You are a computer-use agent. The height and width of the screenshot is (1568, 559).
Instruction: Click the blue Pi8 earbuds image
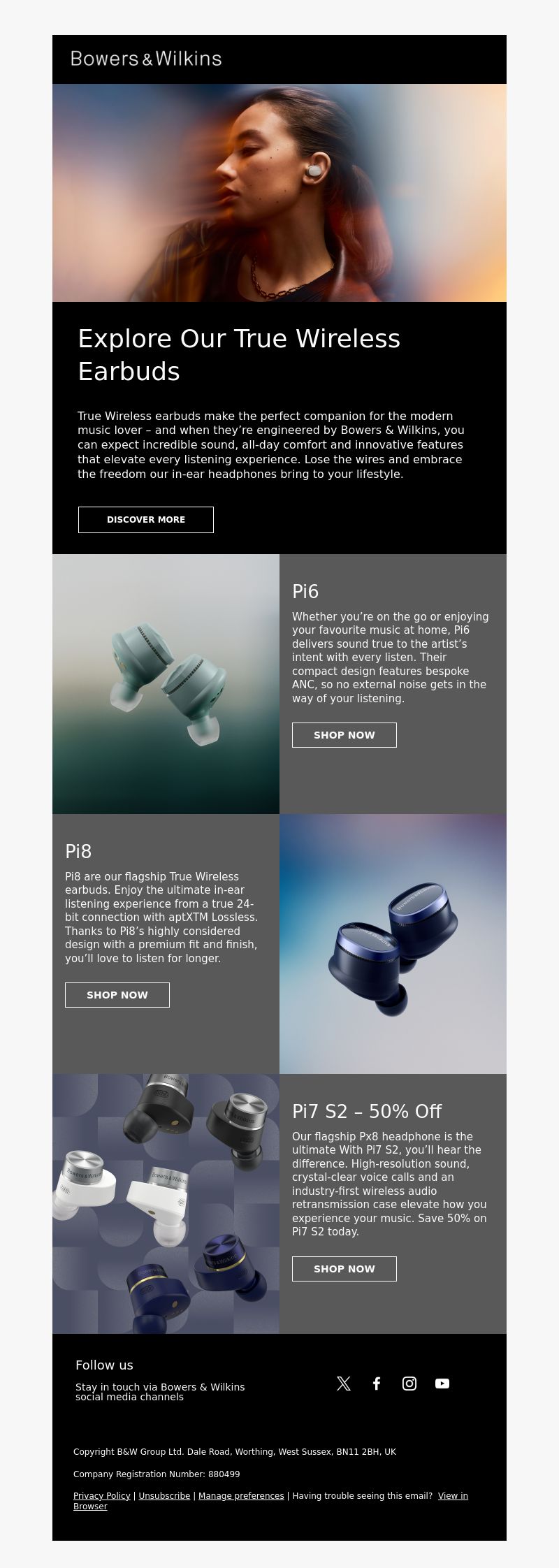(393, 944)
